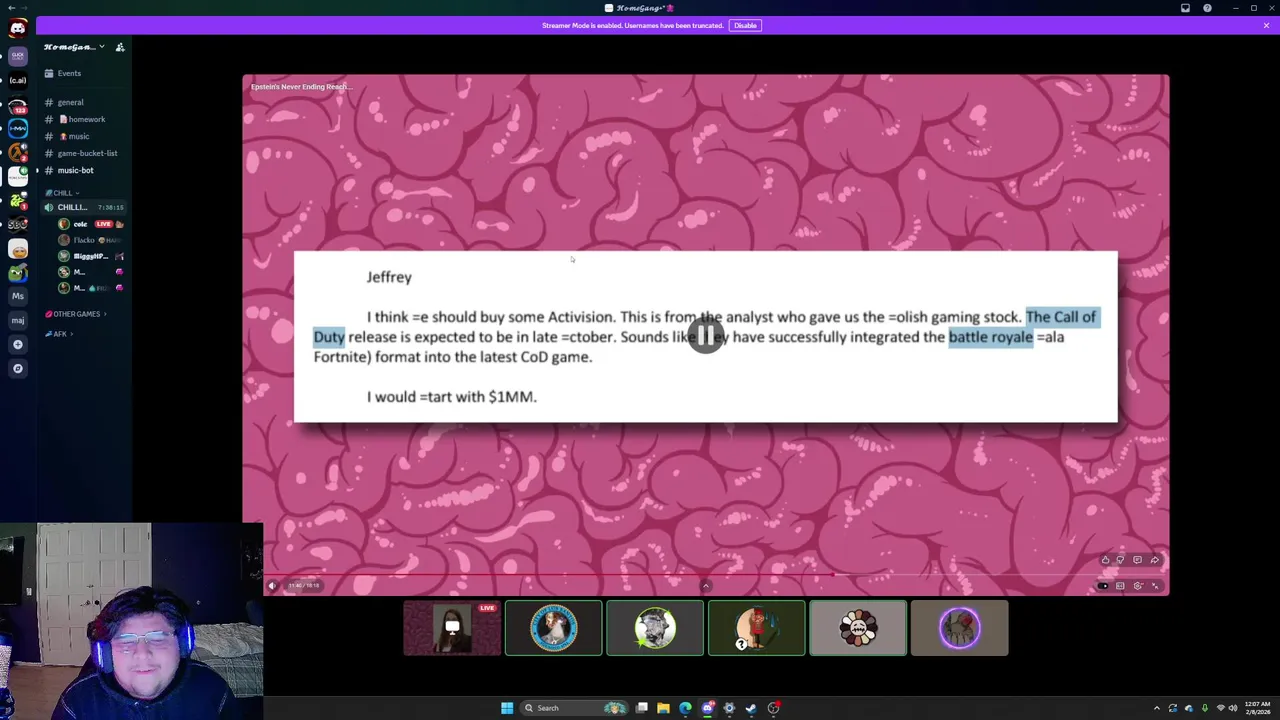The height and width of the screenshot is (720, 1280).
Task: Open the taskbar Settings gear icon
Action: [729, 708]
